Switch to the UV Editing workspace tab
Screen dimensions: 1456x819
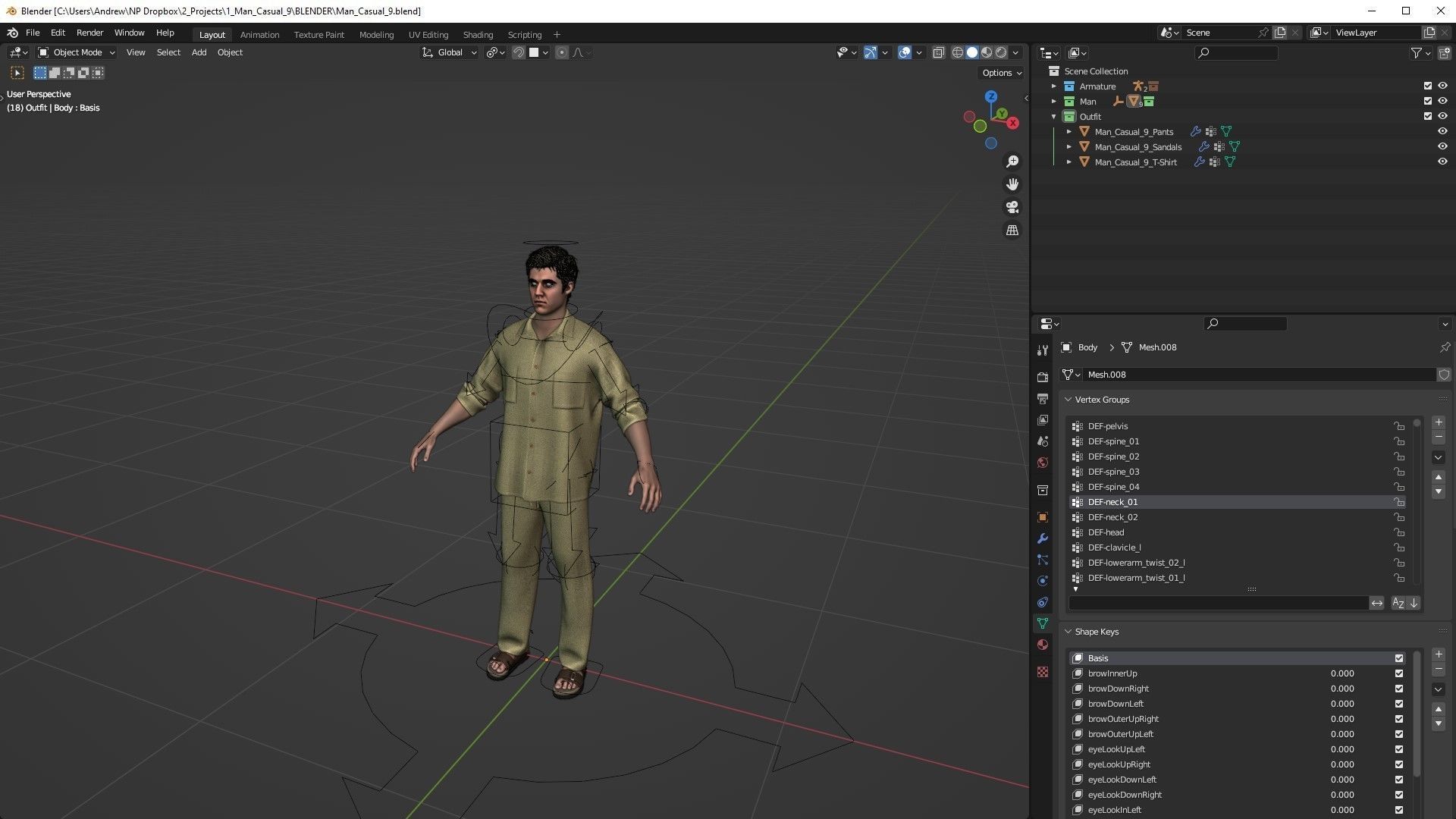coord(428,35)
